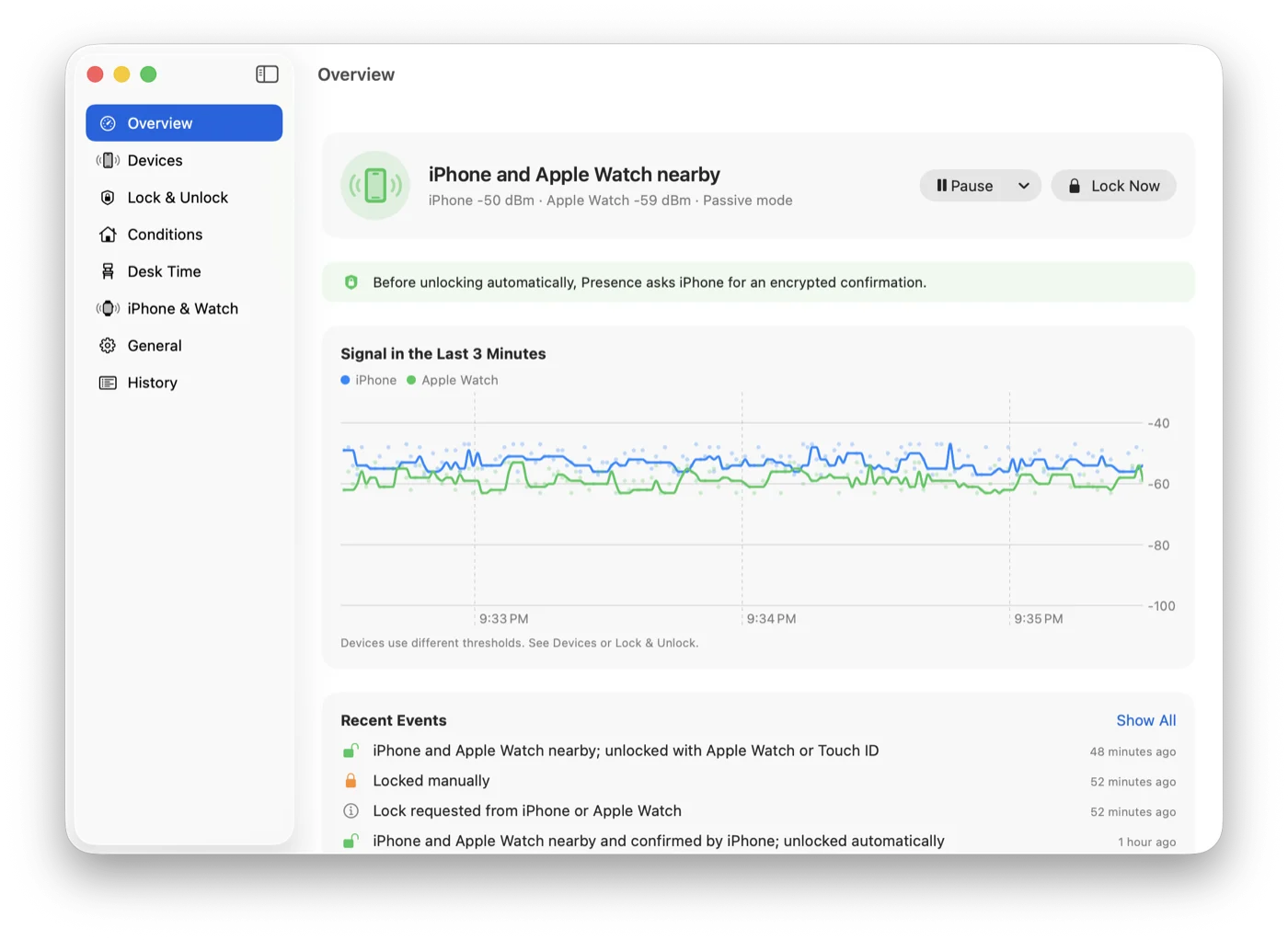The image size is (1288, 940).
Task: Click the green shield icon in the encryption banner
Action: point(351,282)
